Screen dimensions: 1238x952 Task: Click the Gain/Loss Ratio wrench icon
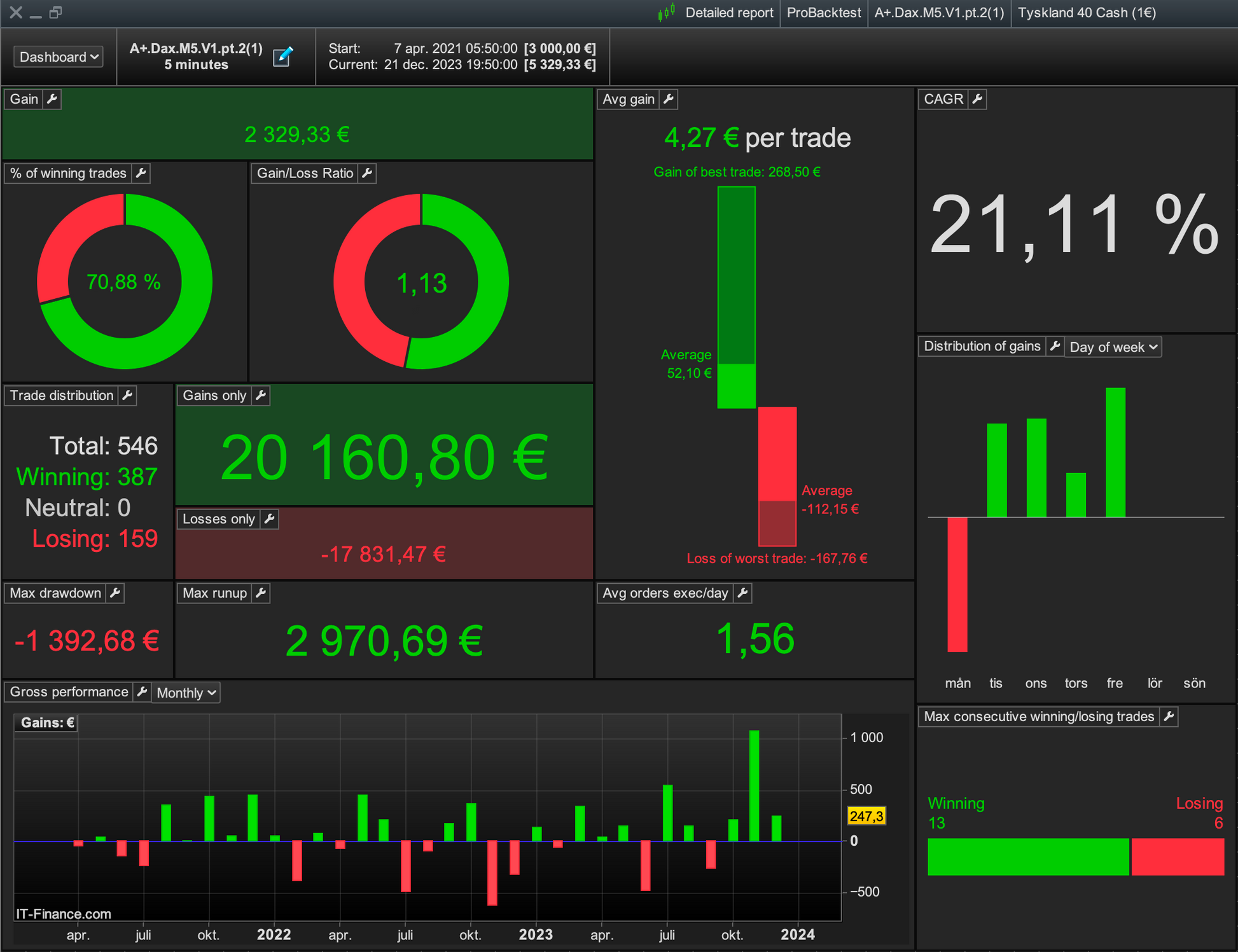[367, 173]
